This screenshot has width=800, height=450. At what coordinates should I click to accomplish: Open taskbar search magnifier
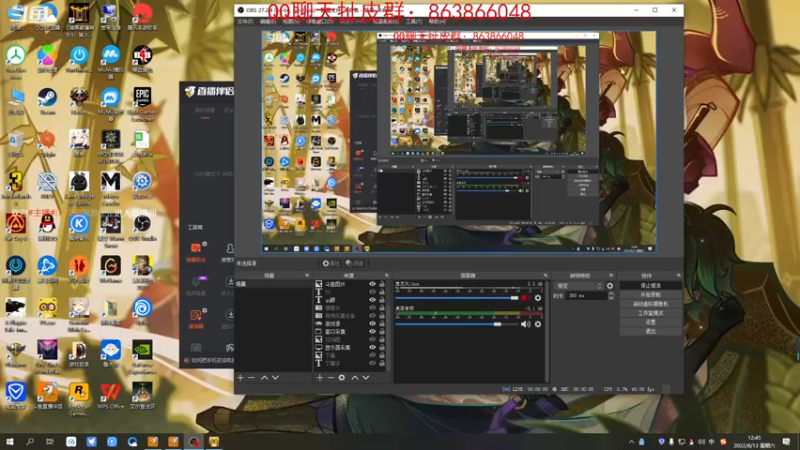pos(30,441)
